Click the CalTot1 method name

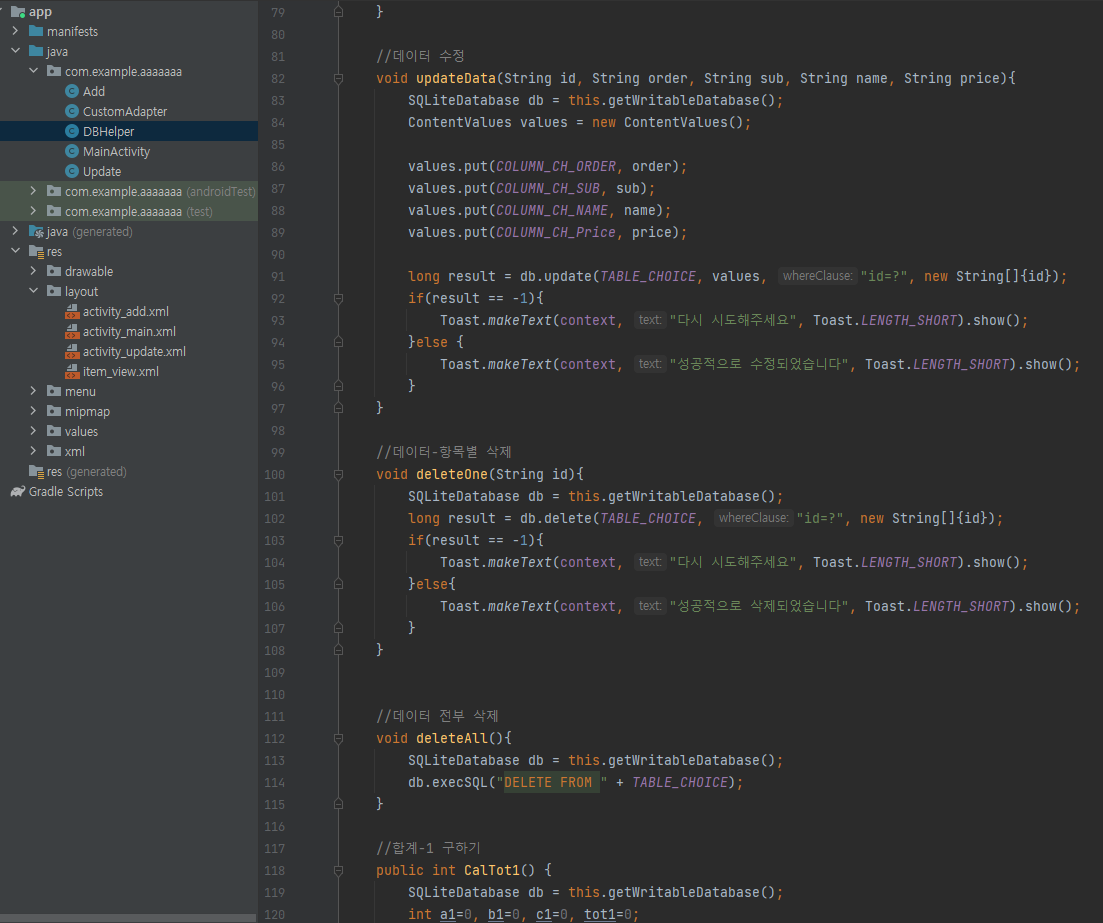tap(492, 870)
